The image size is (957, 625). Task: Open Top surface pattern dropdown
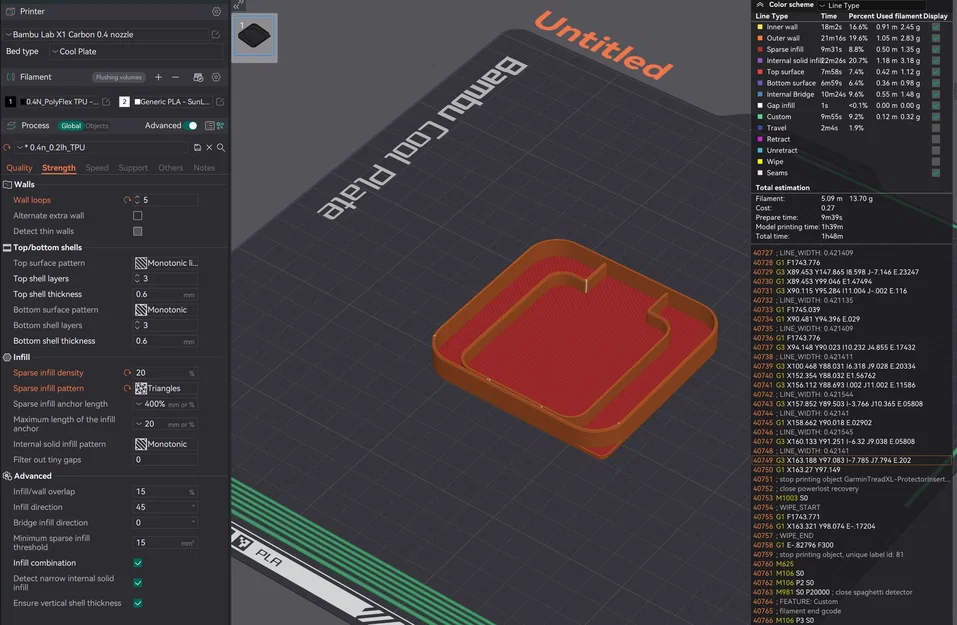click(165, 264)
